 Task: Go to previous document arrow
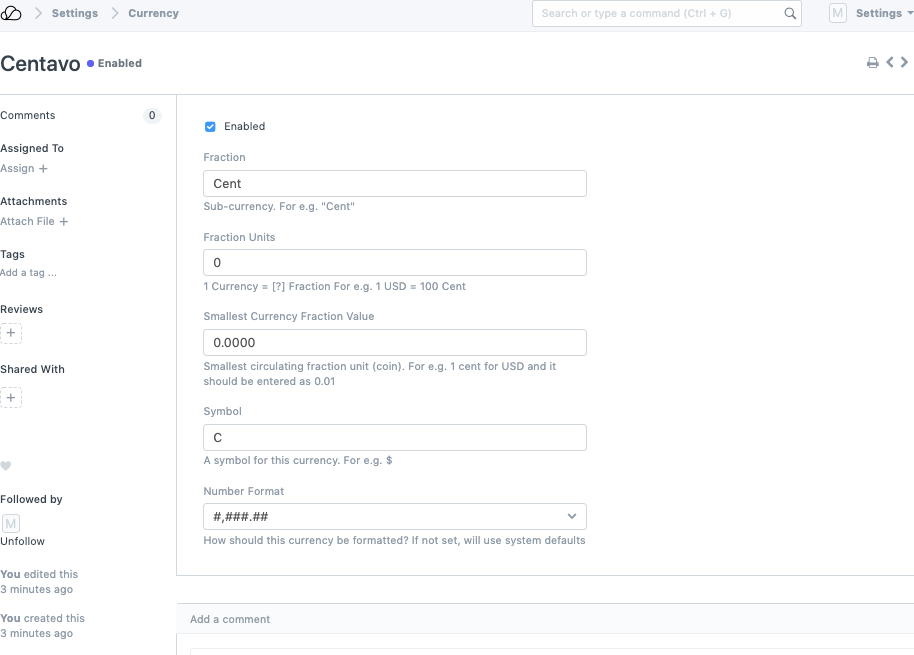point(889,63)
